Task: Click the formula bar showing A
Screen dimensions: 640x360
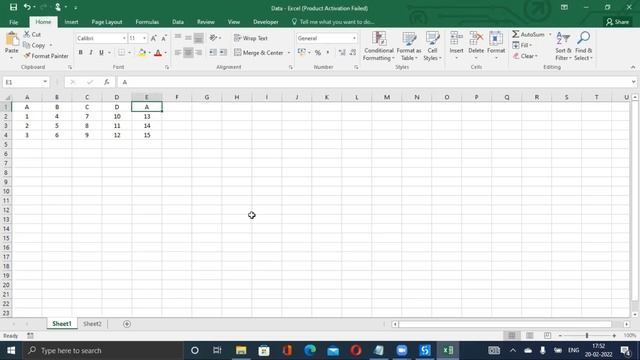Action: click(x=373, y=82)
